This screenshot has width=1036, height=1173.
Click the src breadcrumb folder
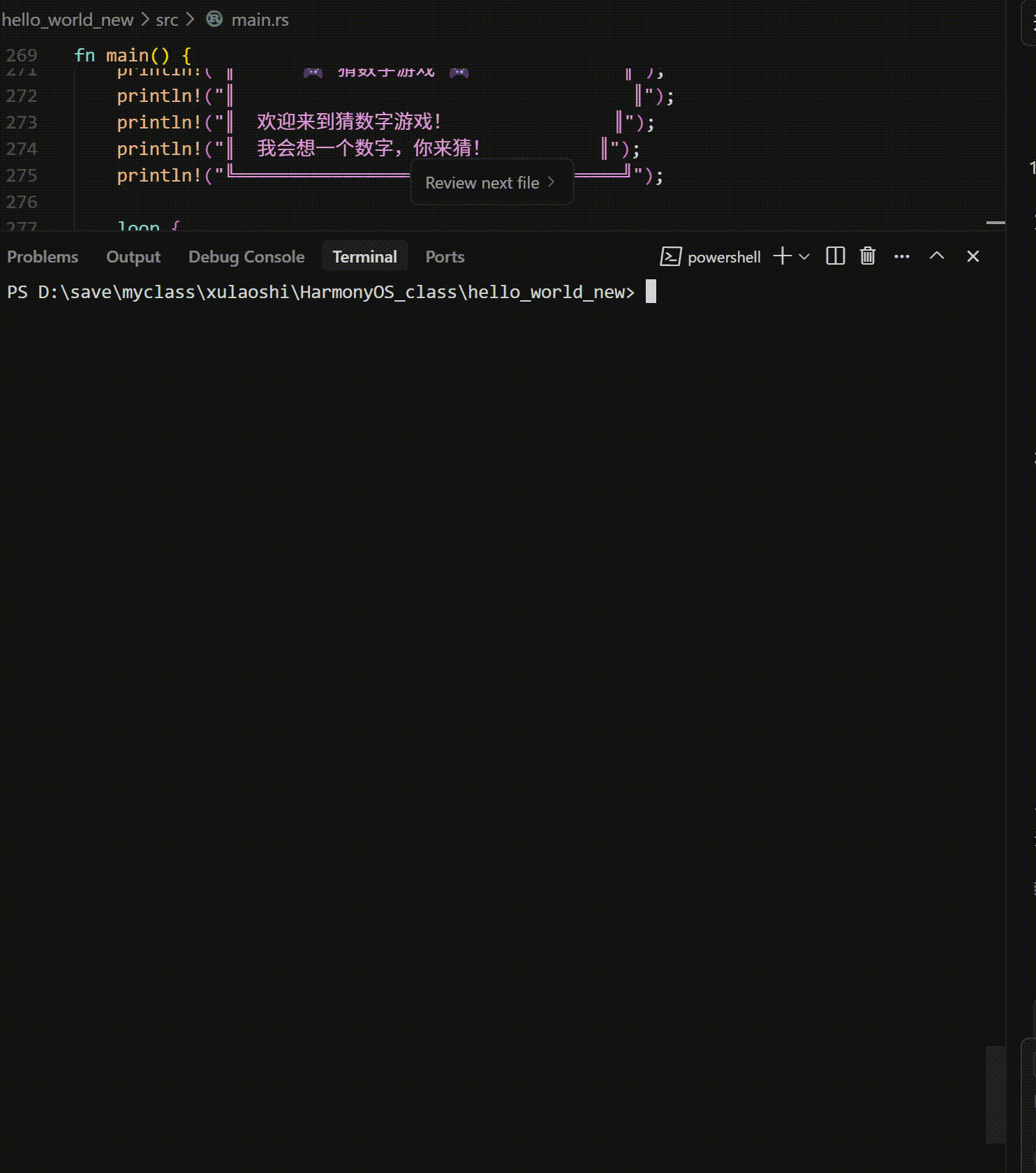point(167,20)
